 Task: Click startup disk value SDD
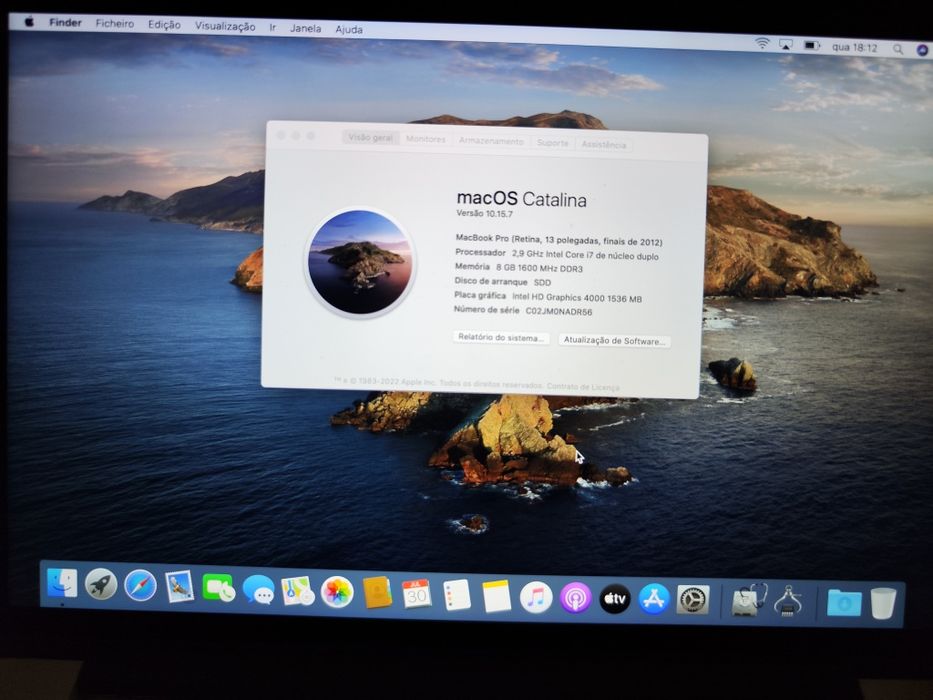coord(542,283)
